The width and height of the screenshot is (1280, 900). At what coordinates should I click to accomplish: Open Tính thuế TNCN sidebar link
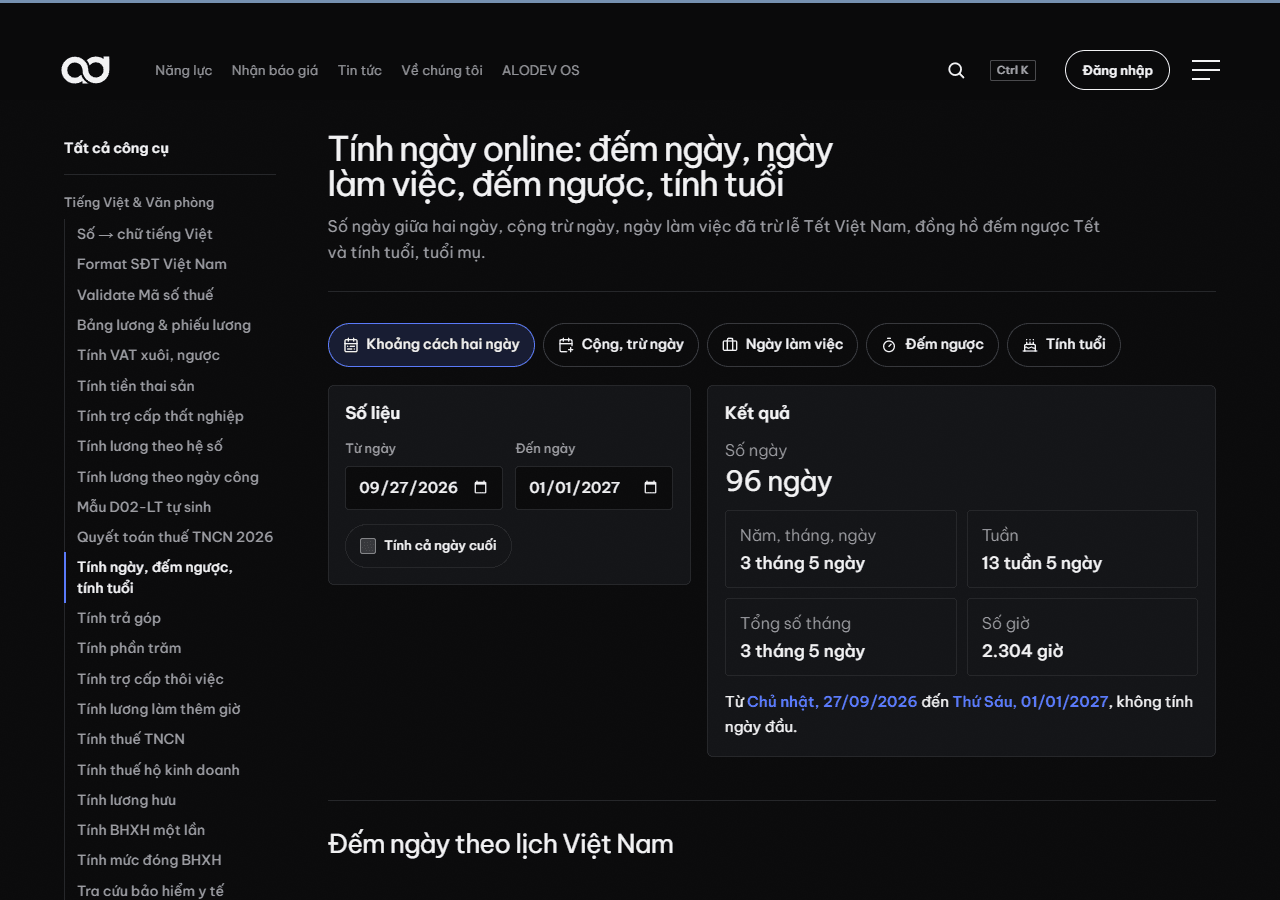[131, 739]
